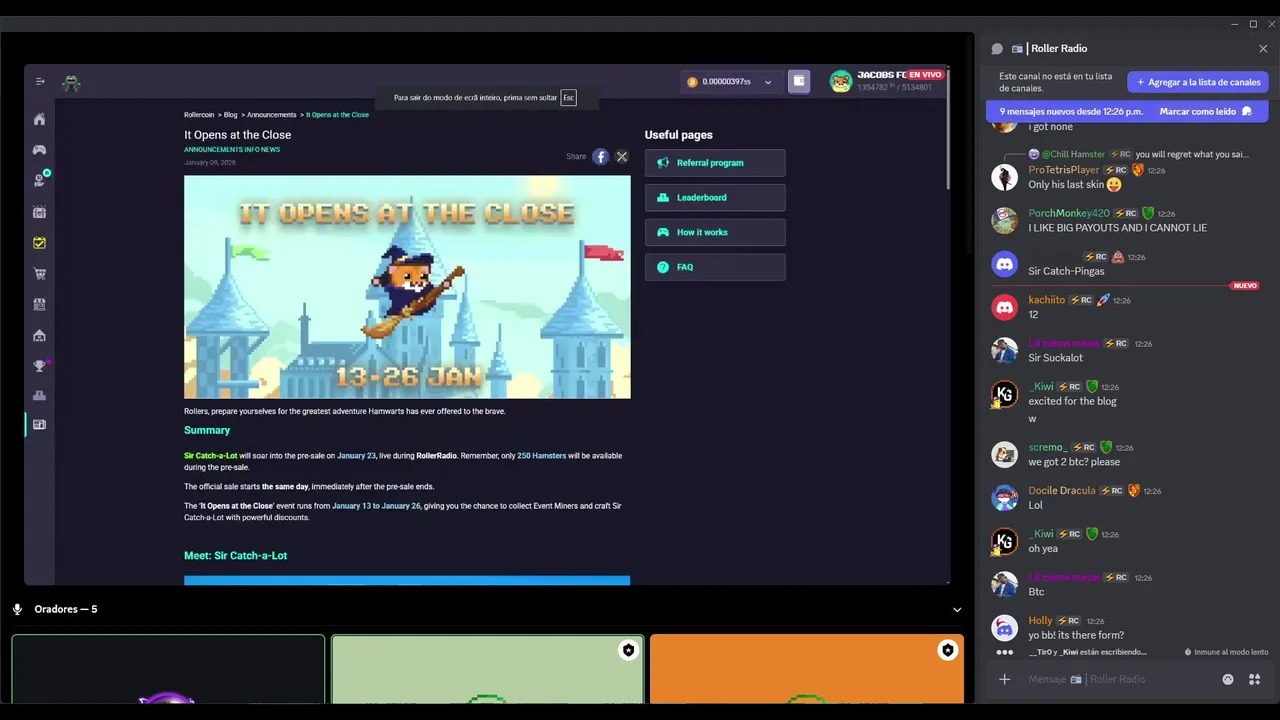Open the emoji picker in message bar

point(1228,679)
